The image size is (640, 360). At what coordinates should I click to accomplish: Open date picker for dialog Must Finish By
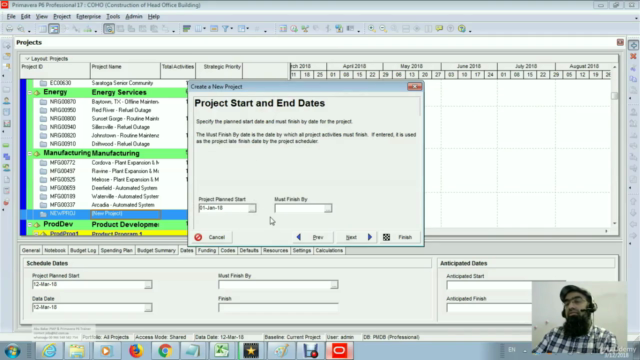click(x=328, y=208)
